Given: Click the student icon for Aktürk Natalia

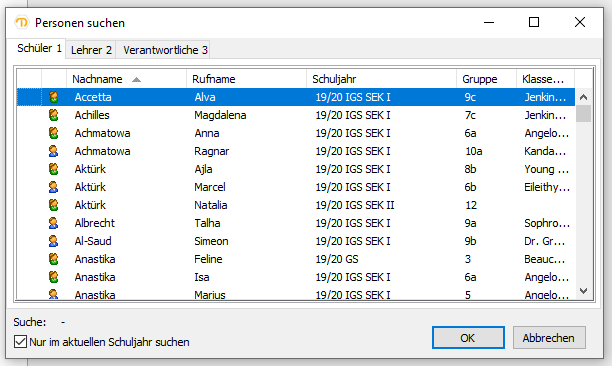Looking at the screenshot, I should pos(53,205).
